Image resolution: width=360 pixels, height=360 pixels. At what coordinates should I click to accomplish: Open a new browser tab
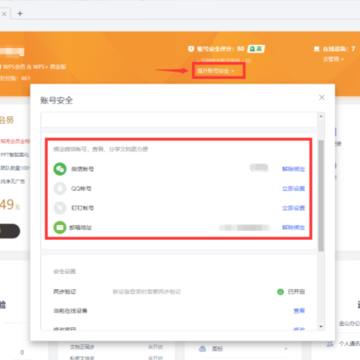pyautogui.click(x=20, y=14)
